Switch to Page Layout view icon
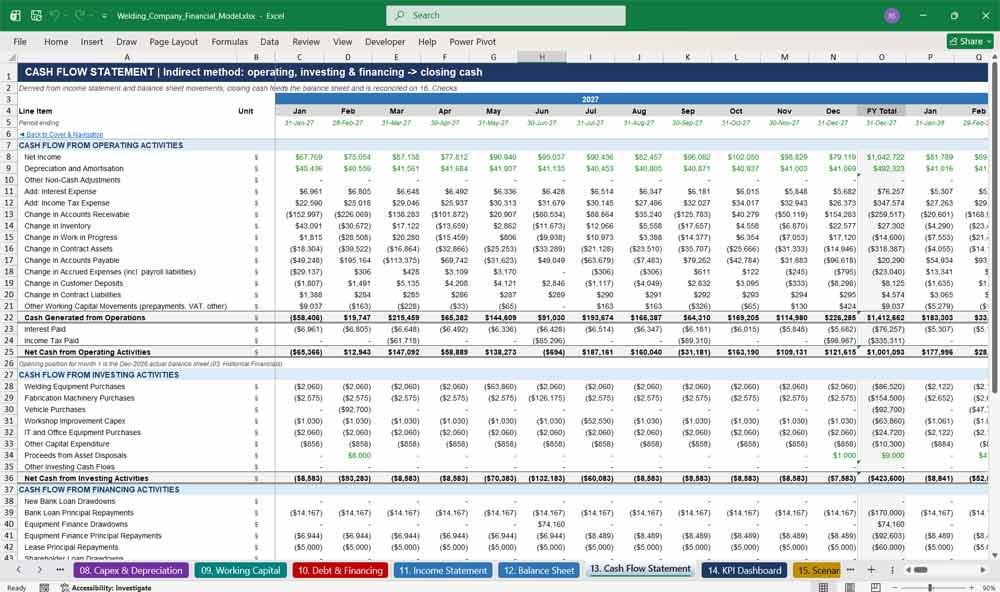The height and width of the screenshot is (592, 1000). [x=849, y=587]
